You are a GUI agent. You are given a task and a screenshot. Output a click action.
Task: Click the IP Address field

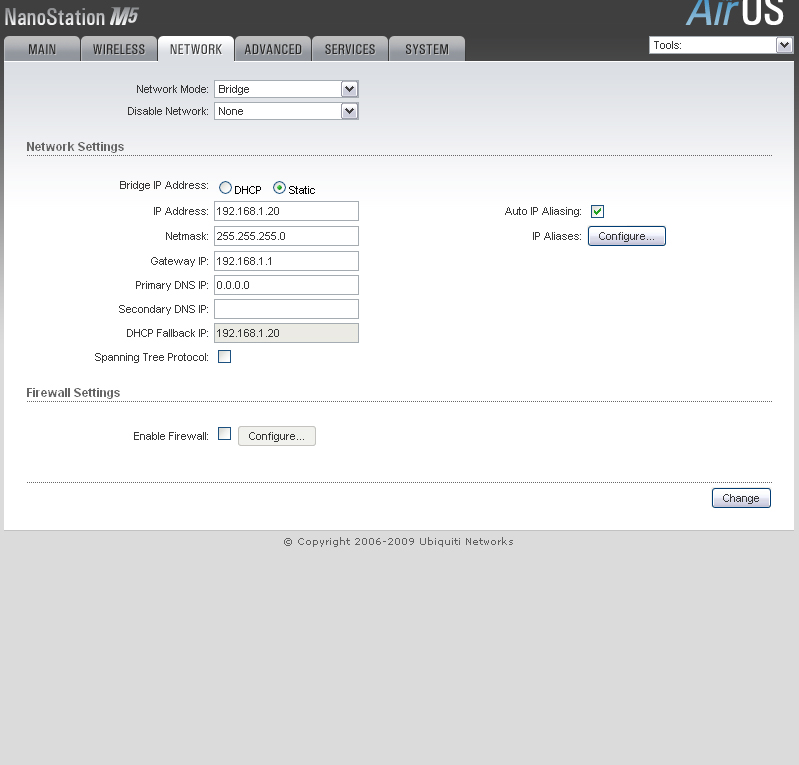(286, 211)
